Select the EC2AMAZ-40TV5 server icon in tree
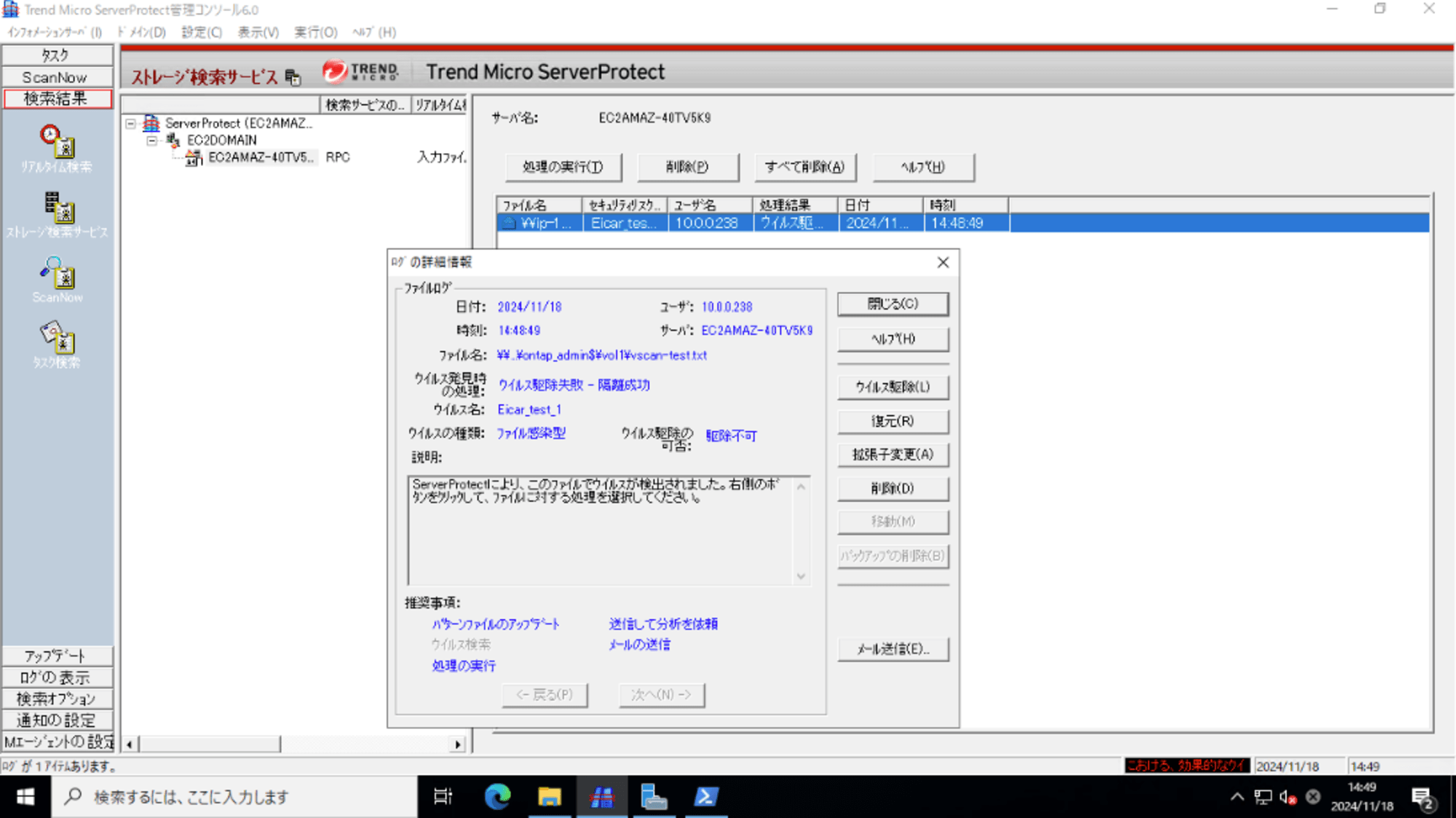 point(194,157)
